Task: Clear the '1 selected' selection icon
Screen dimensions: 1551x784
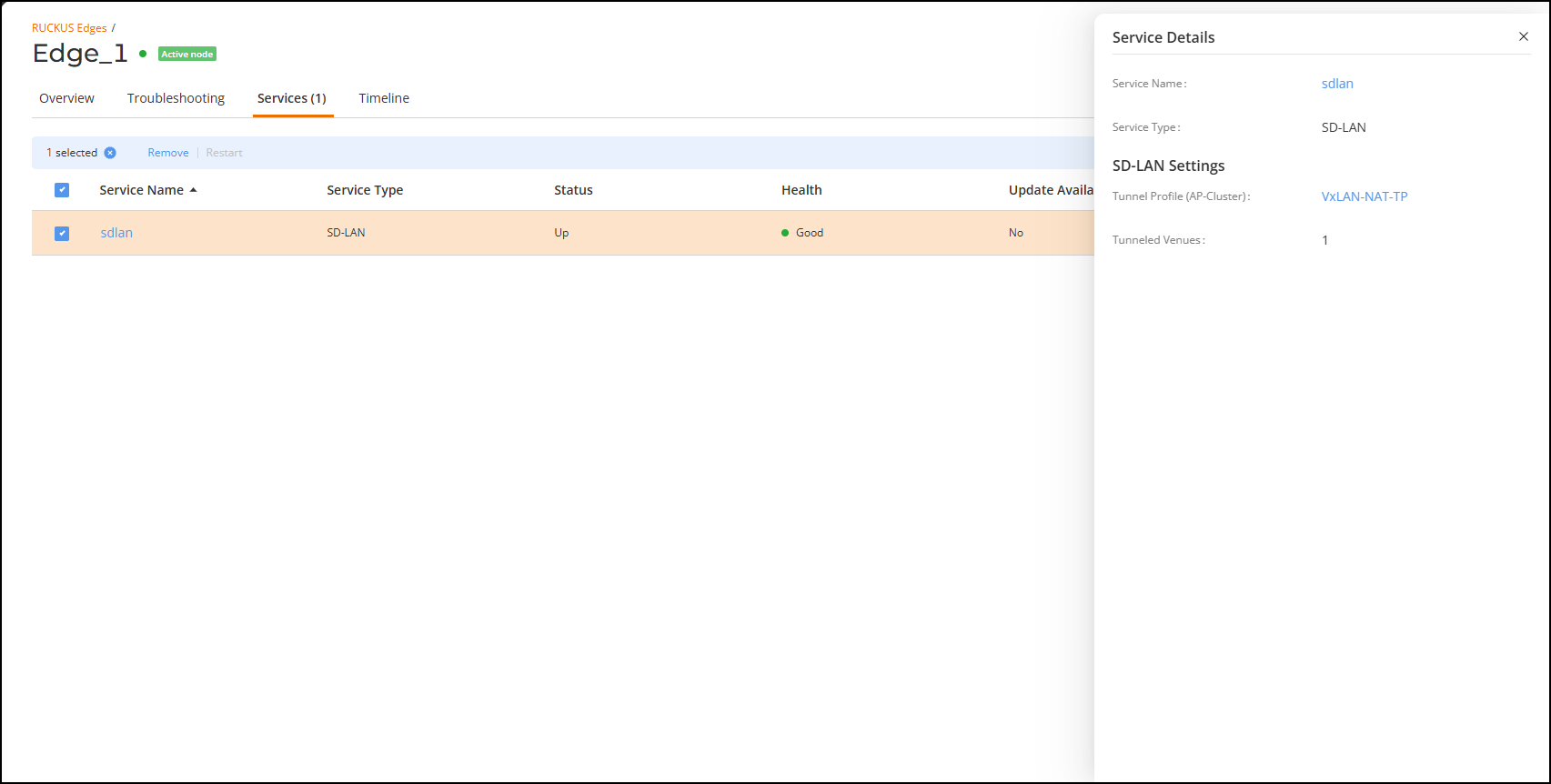Action: (110, 153)
